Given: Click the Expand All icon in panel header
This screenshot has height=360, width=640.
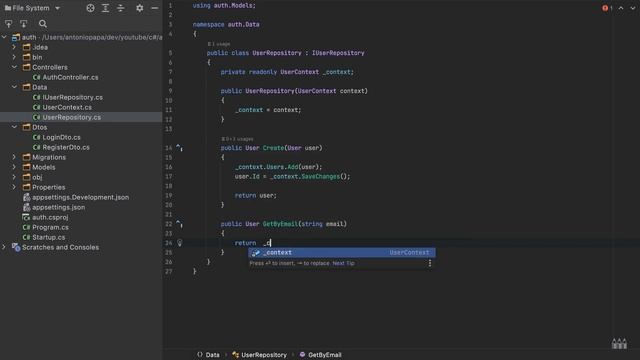Looking at the screenshot, I should (x=105, y=8).
